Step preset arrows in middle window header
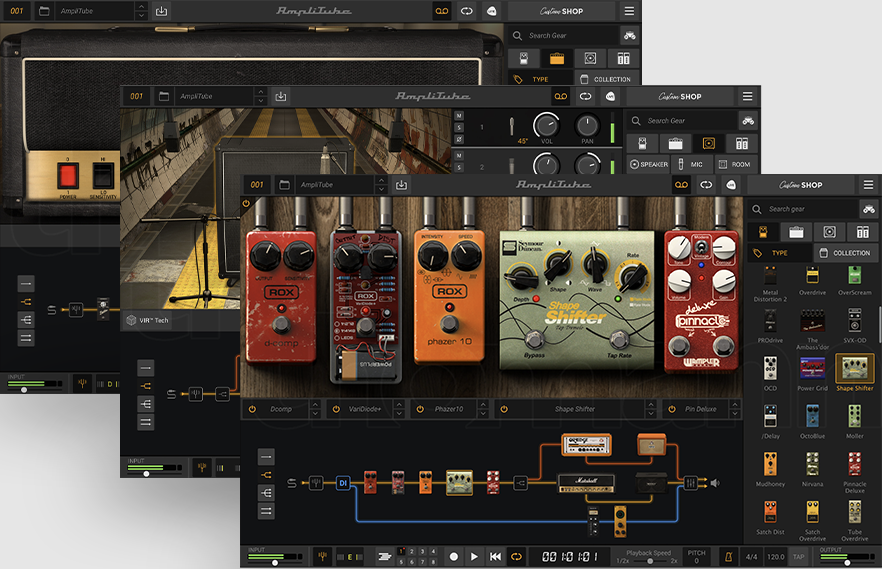This screenshot has width=882, height=569. coord(260,96)
